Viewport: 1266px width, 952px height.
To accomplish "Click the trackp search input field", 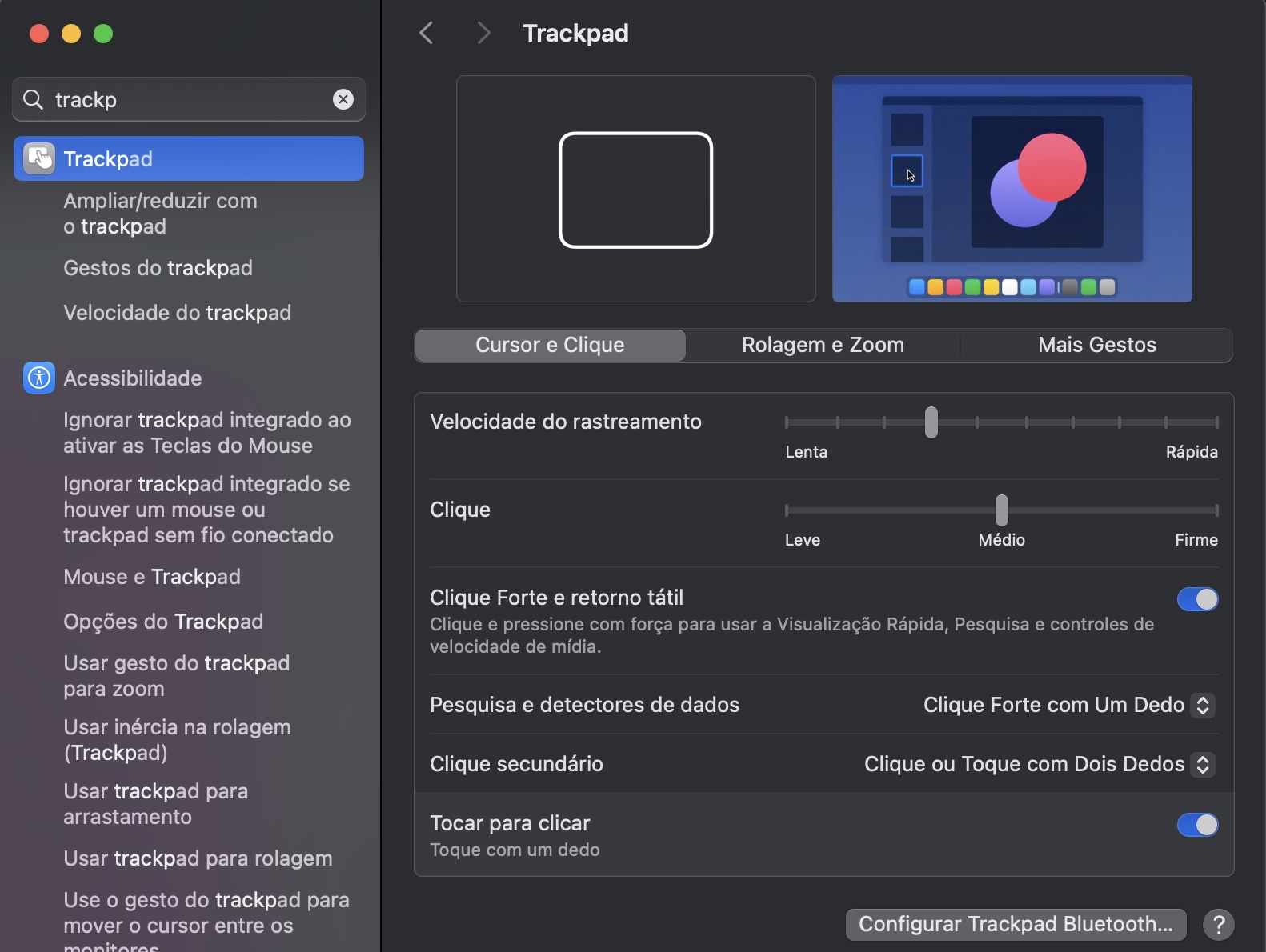I will click(x=189, y=99).
